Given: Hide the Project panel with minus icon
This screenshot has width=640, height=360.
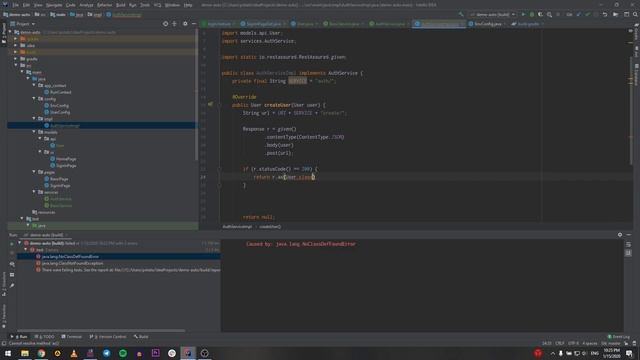Looking at the screenshot, I should coord(194,24).
